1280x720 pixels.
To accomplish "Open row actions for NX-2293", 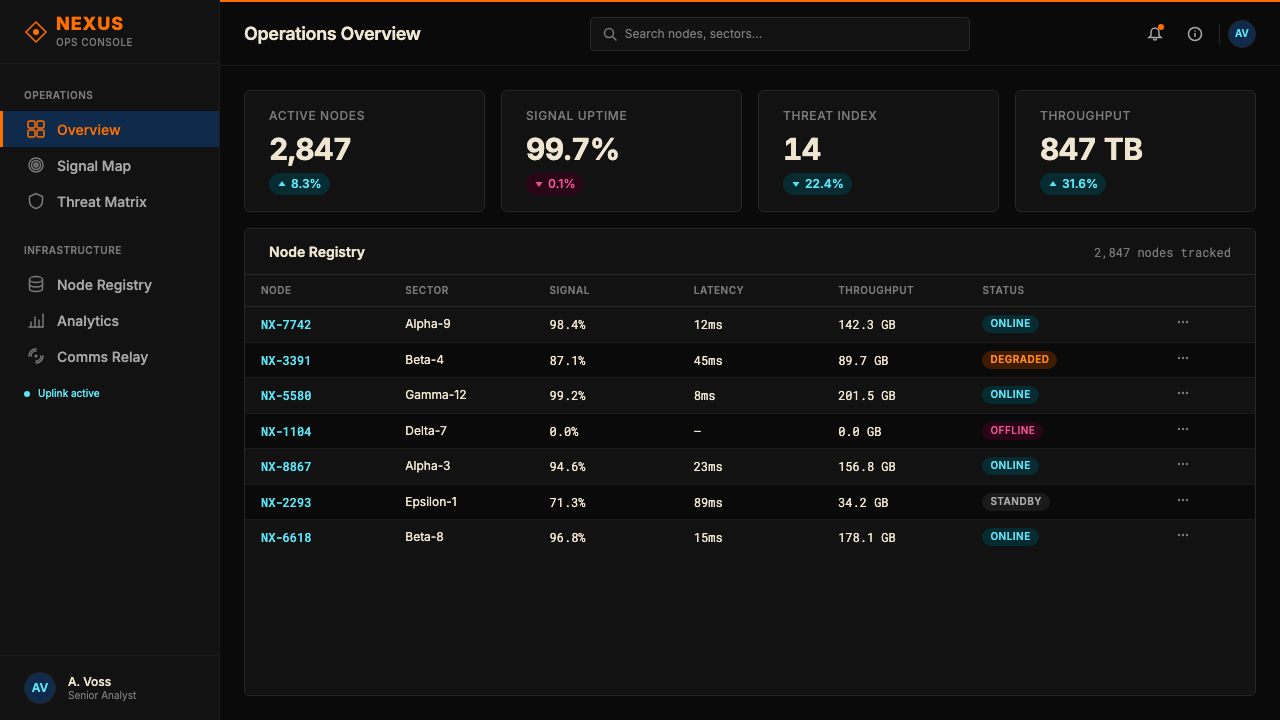I will [x=1183, y=500].
